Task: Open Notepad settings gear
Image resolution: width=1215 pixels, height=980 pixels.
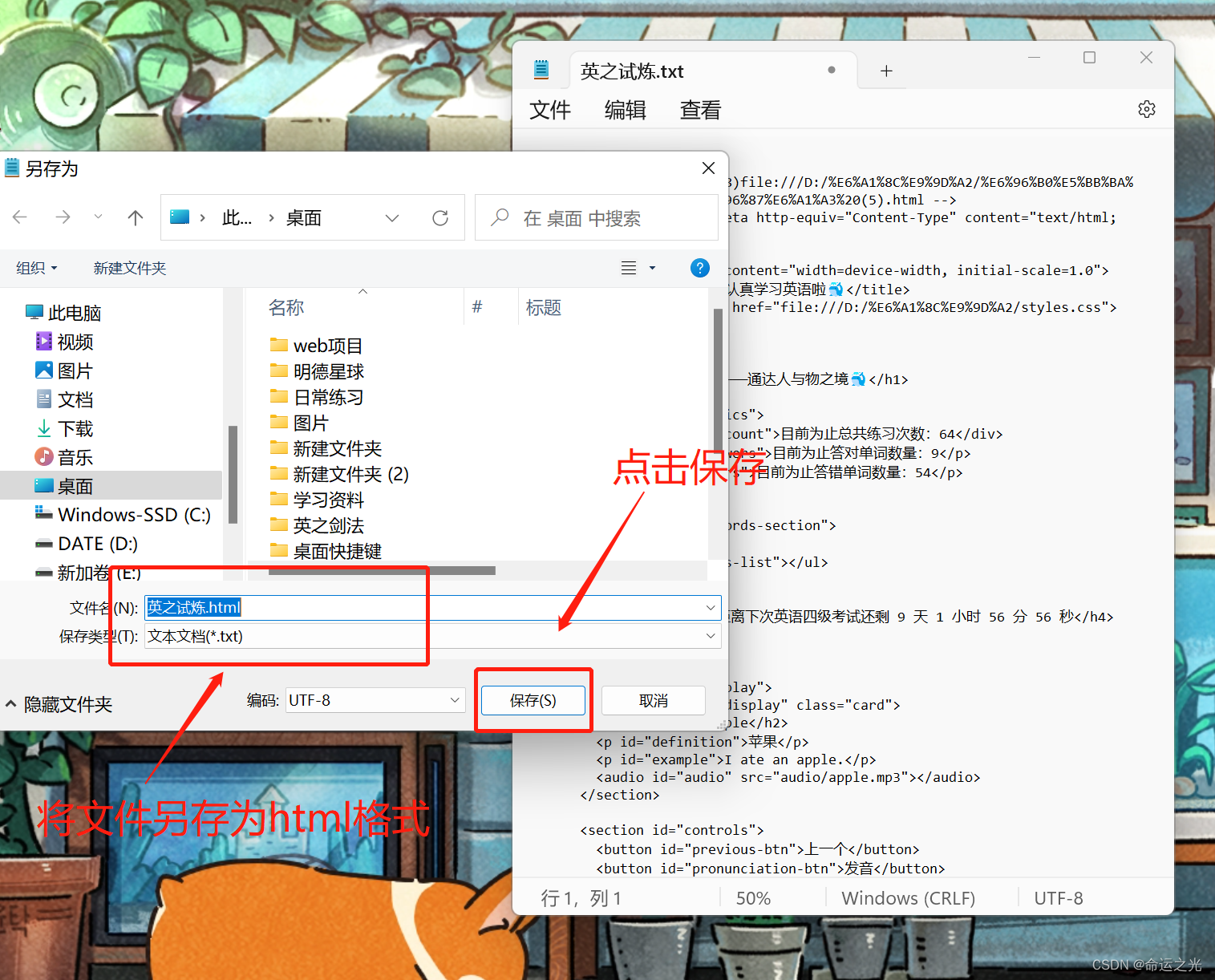Action: tap(1147, 109)
